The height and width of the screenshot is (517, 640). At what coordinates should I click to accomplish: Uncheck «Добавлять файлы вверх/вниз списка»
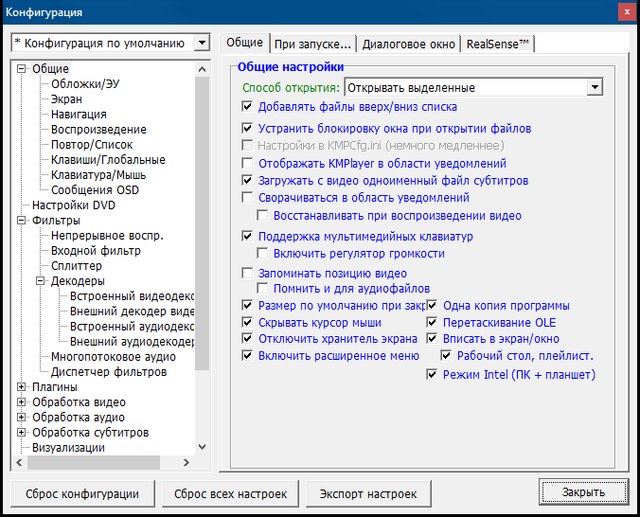[248, 106]
